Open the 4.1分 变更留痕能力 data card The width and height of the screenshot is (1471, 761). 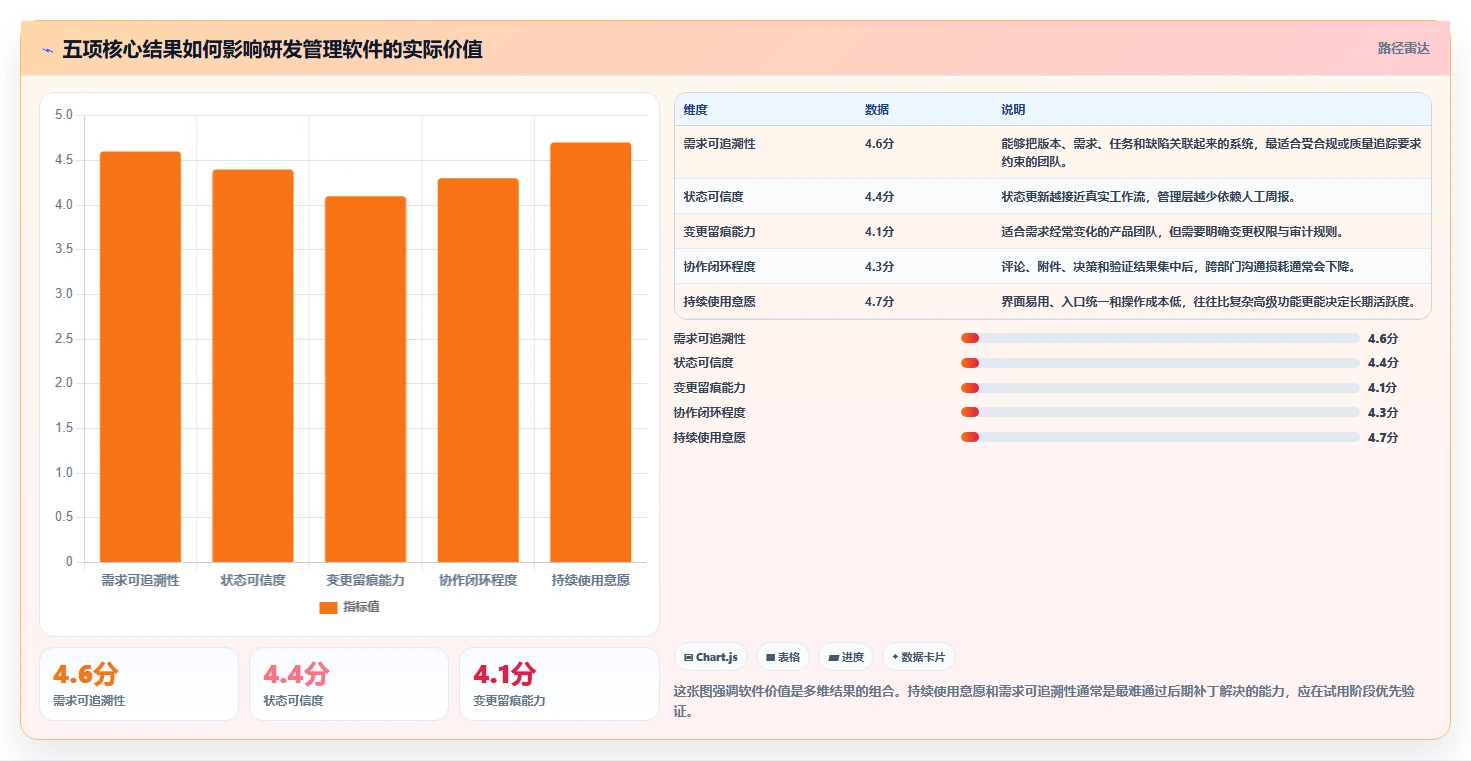(x=559, y=684)
